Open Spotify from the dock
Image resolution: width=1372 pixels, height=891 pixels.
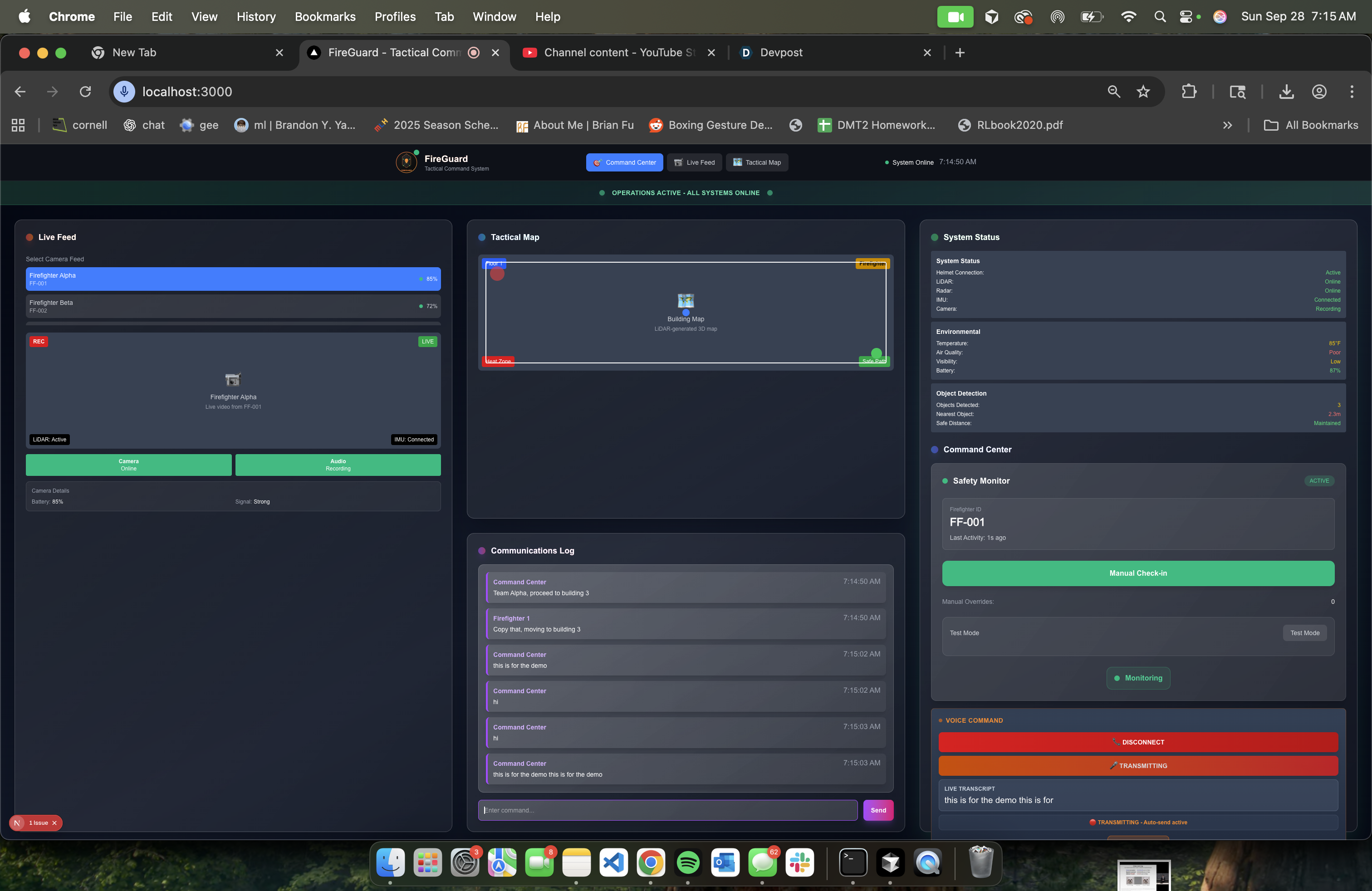[x=688, y=863]
